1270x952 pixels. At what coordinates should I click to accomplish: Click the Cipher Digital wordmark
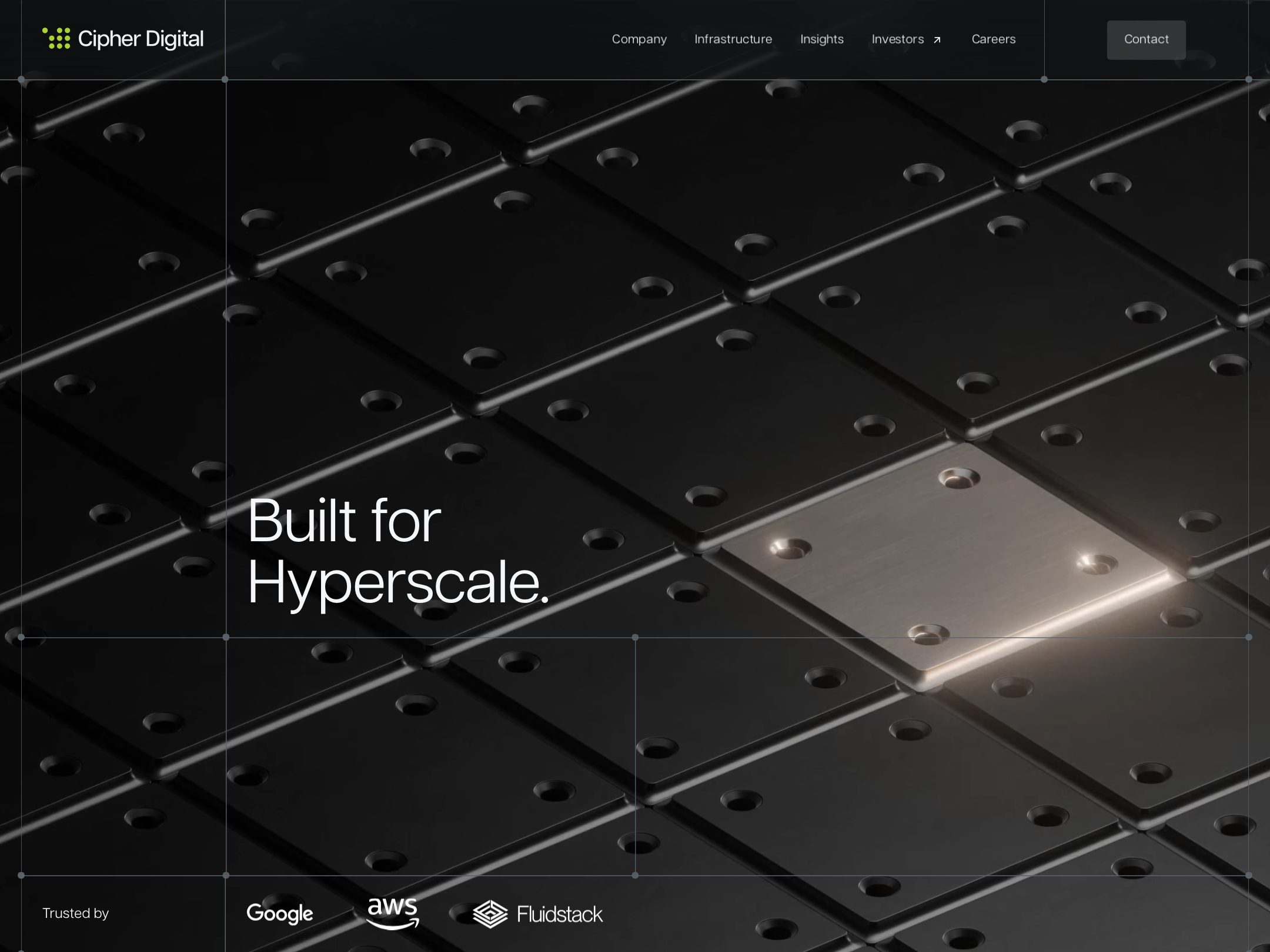coord(141,39)
